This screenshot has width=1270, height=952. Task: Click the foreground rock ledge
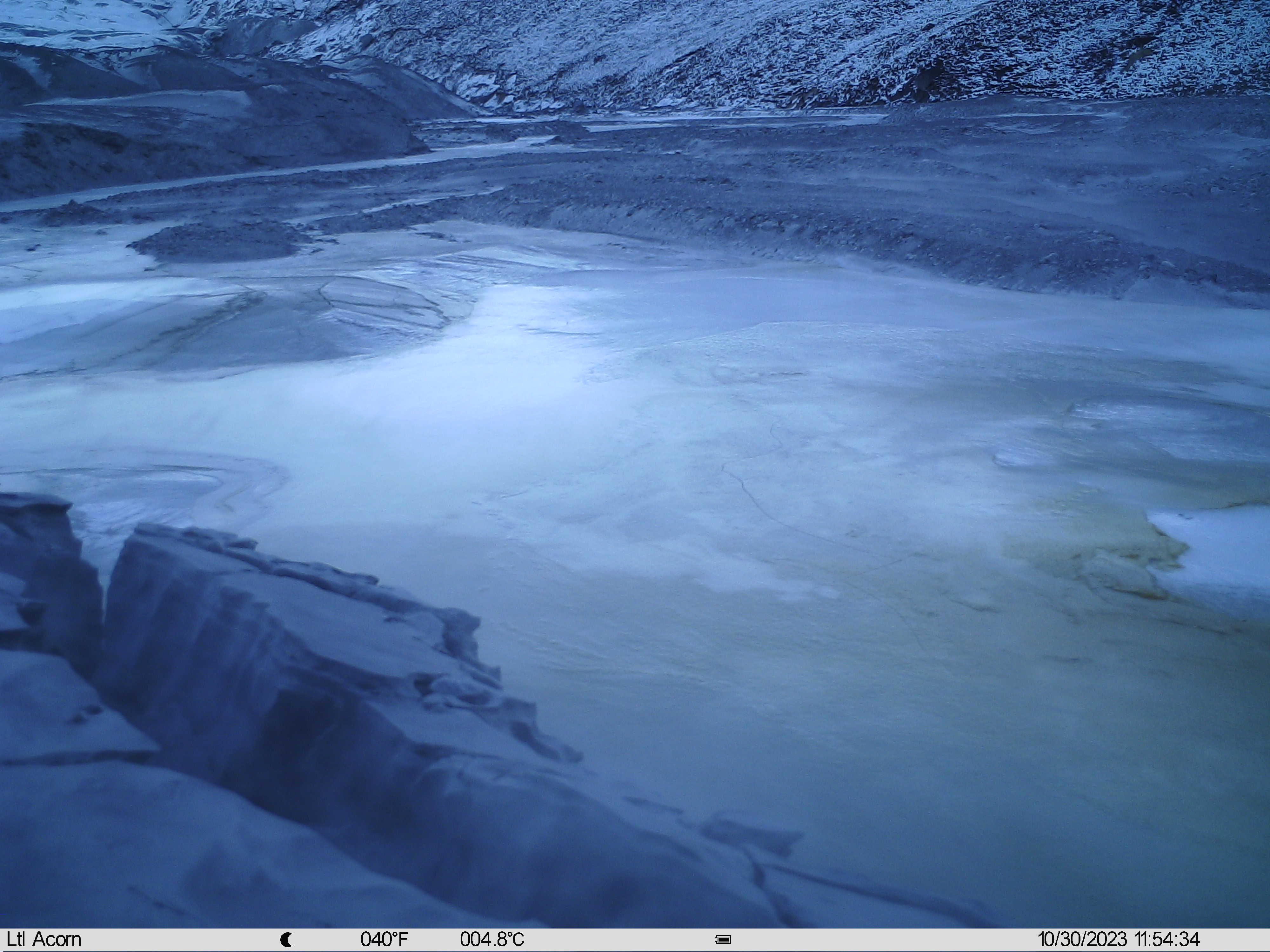tap(258, 717)
